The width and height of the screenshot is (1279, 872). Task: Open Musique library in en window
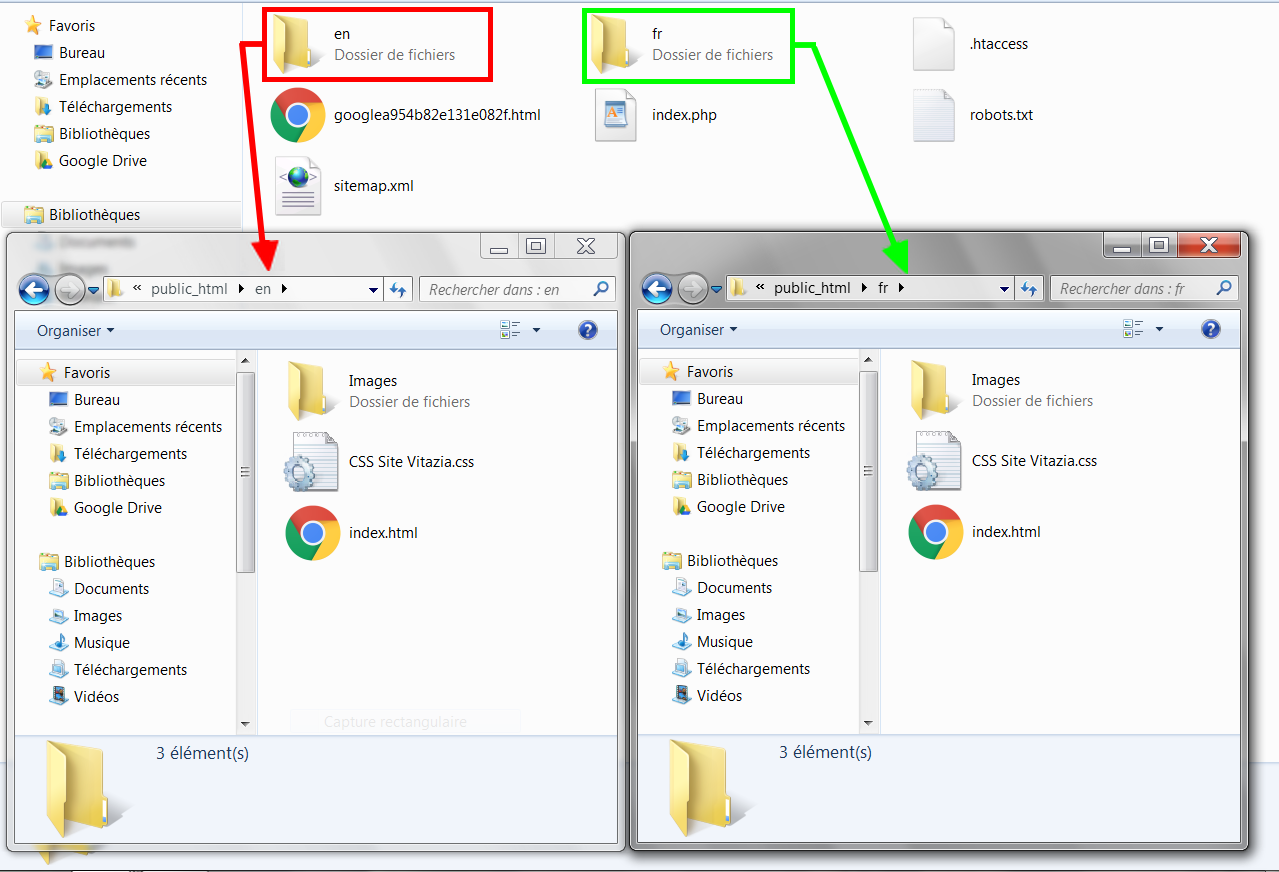pos(89,643)
